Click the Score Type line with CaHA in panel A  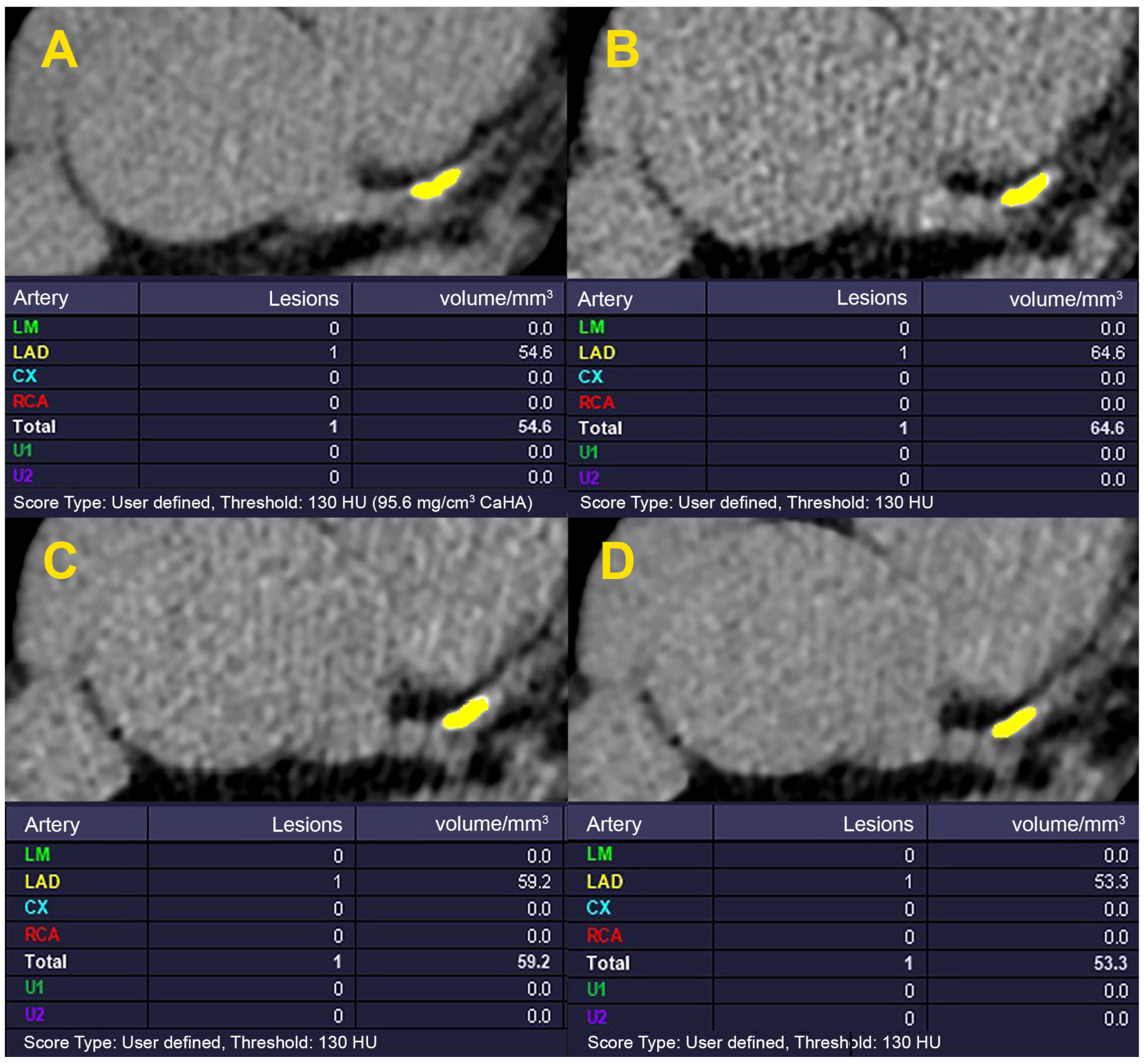pos(273,503)
